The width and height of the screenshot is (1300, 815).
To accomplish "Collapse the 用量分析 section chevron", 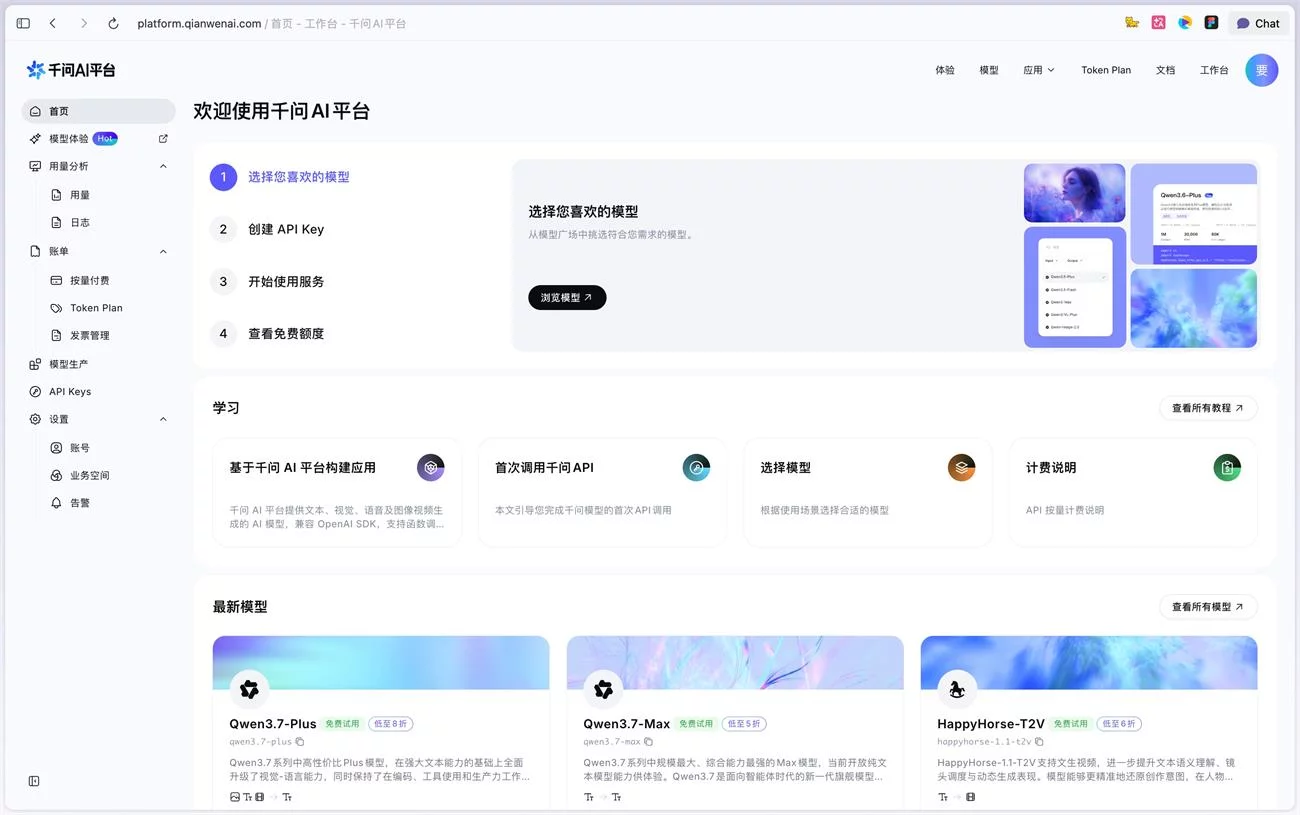I will tap(163, 166).
